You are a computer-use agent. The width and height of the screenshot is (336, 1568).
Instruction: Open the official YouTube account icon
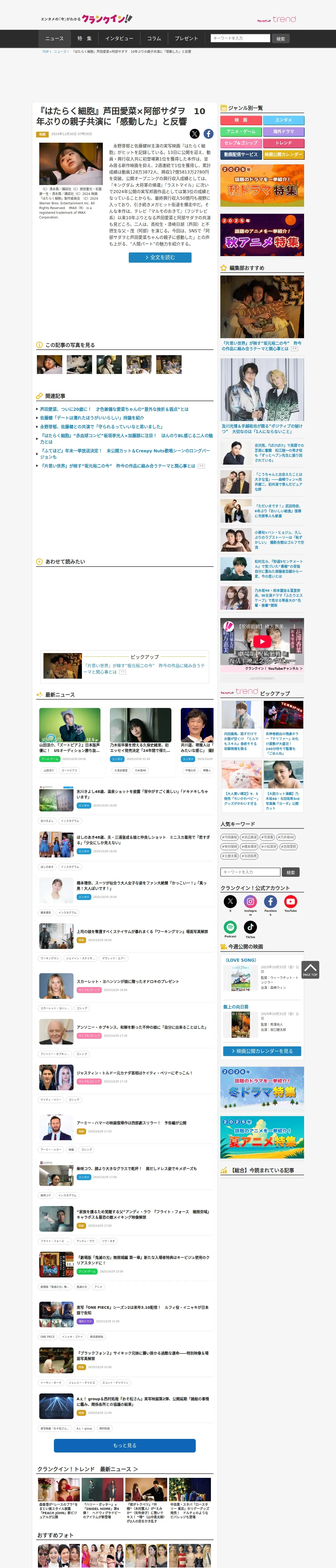291,902
